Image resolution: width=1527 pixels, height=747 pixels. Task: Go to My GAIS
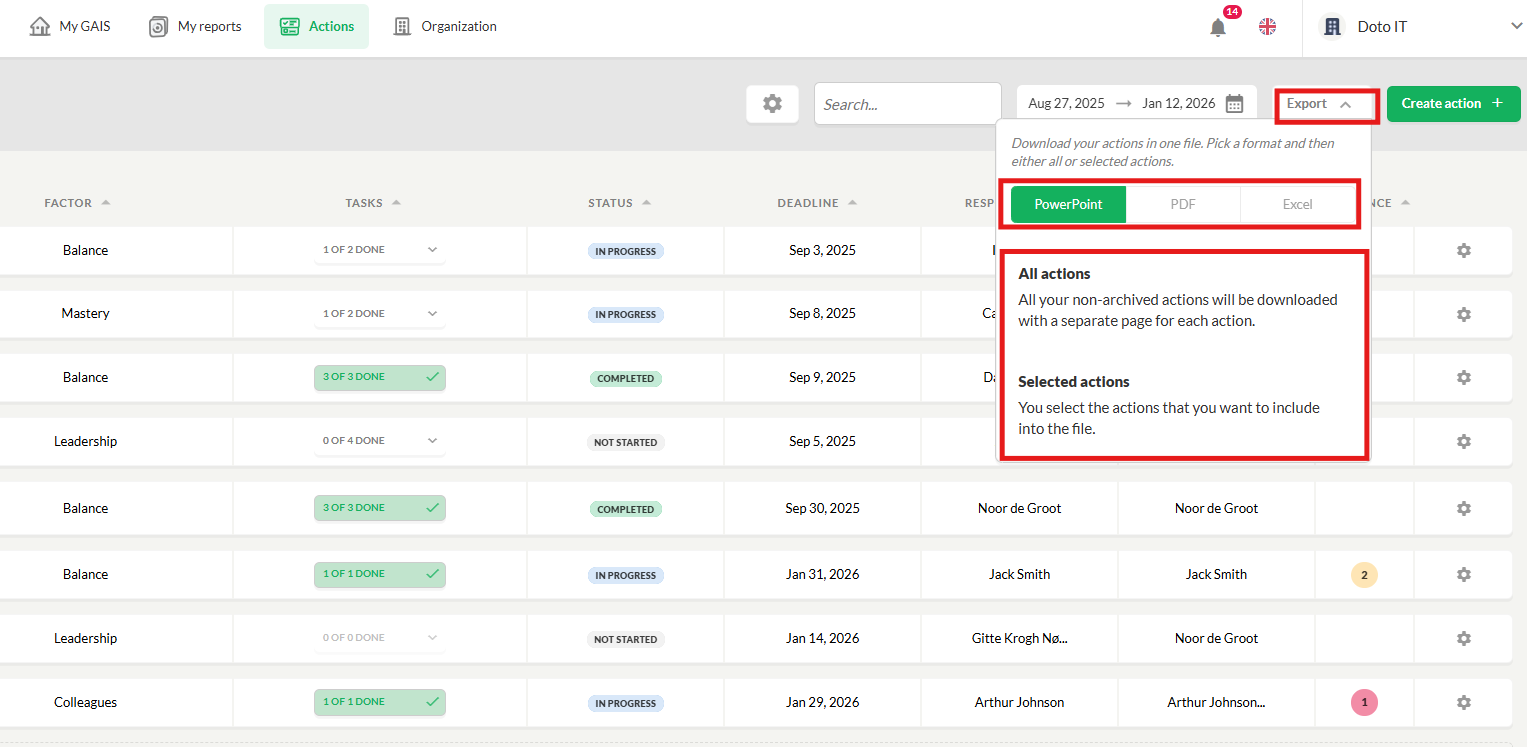click(70, 27)
